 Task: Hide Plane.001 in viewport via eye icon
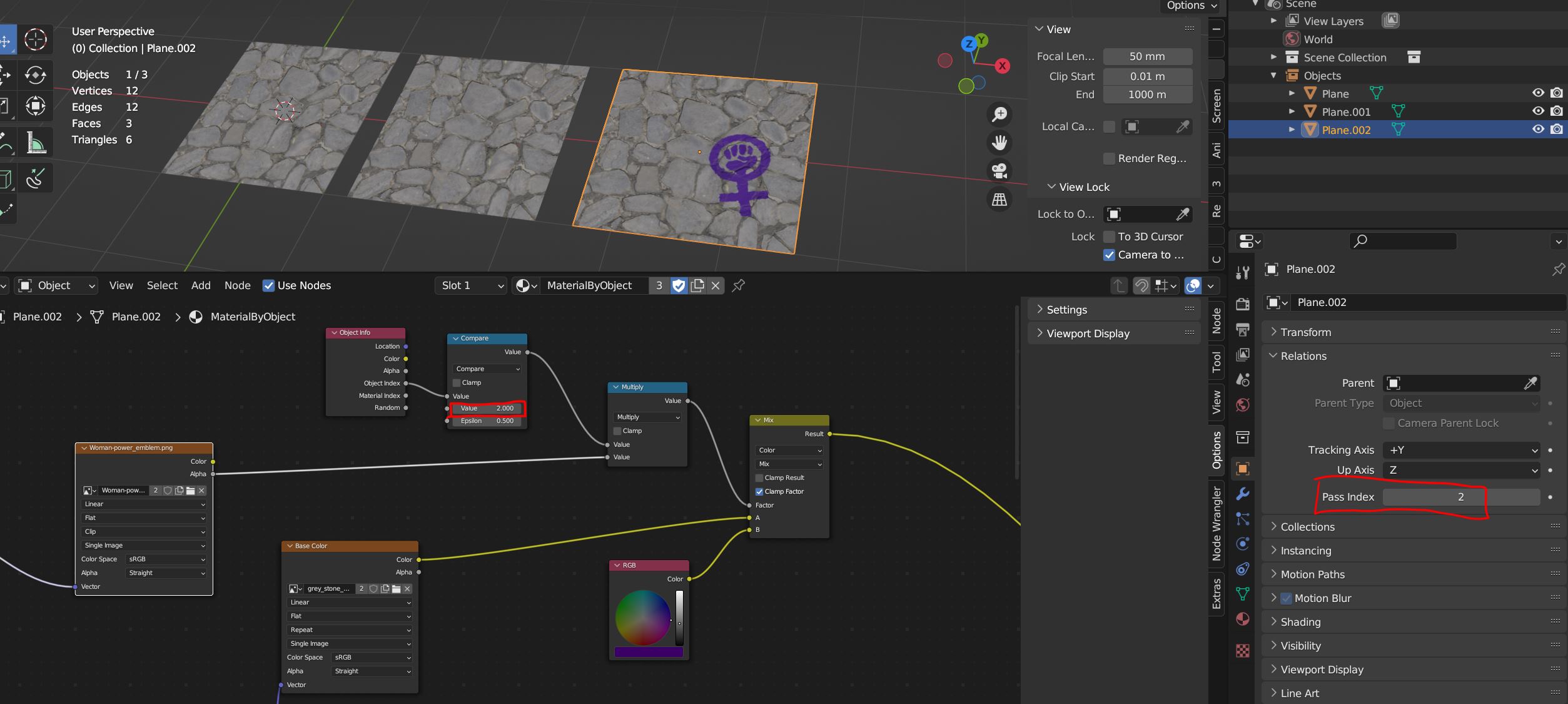click(x=1538, y=111)
